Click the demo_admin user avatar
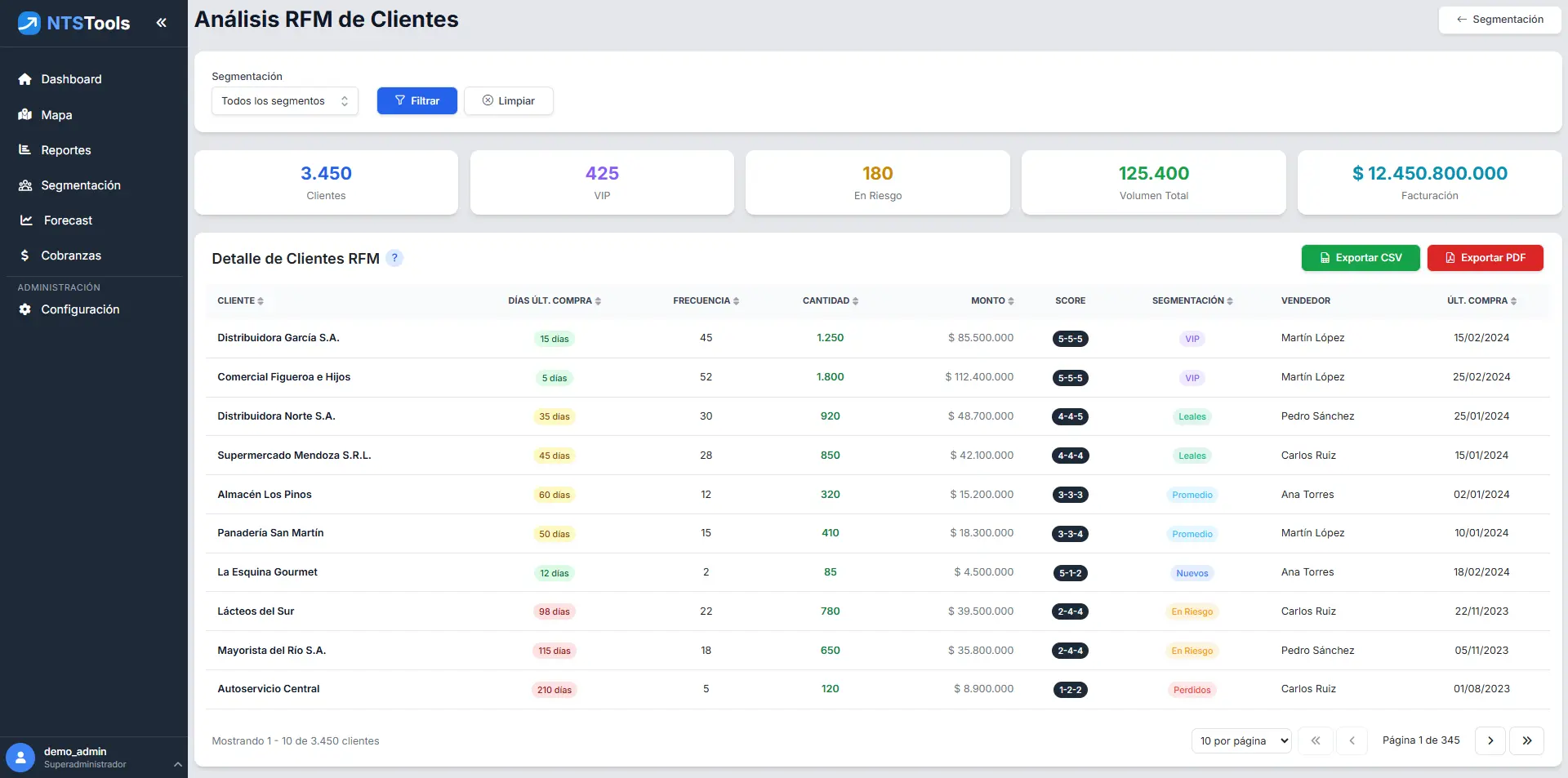This screenshot has height=778, width=1568. 20,757
